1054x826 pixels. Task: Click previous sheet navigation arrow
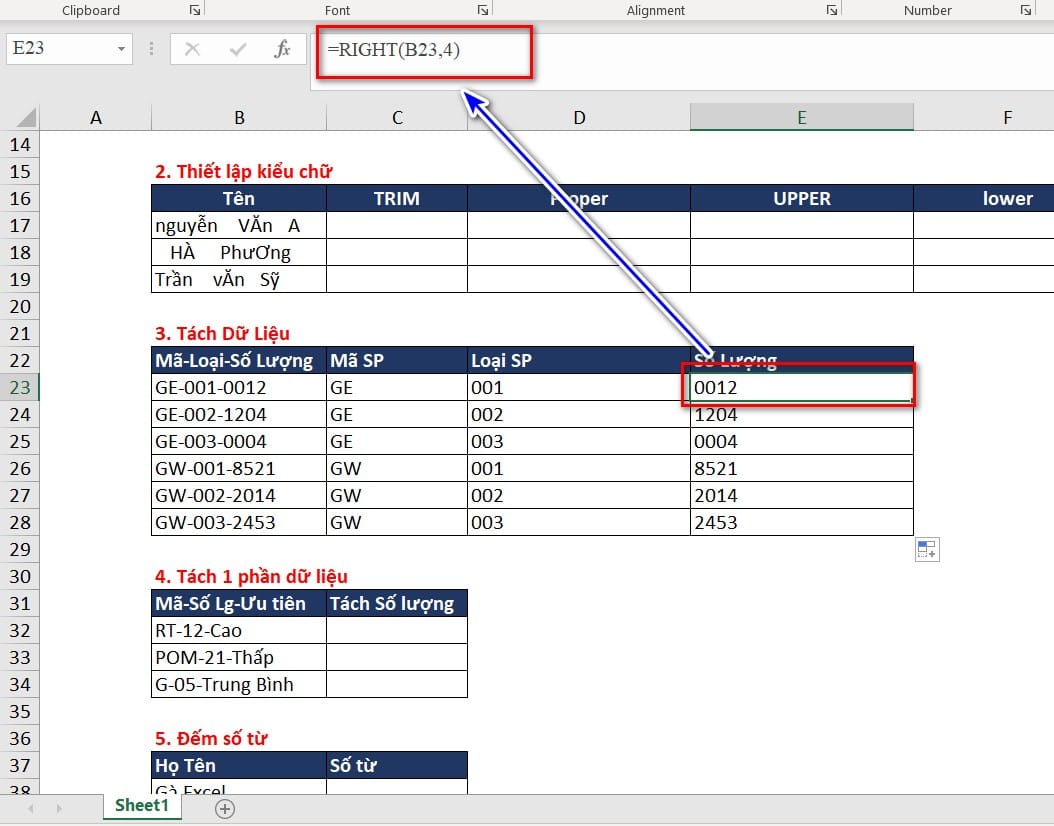click(x=30, y=809)
